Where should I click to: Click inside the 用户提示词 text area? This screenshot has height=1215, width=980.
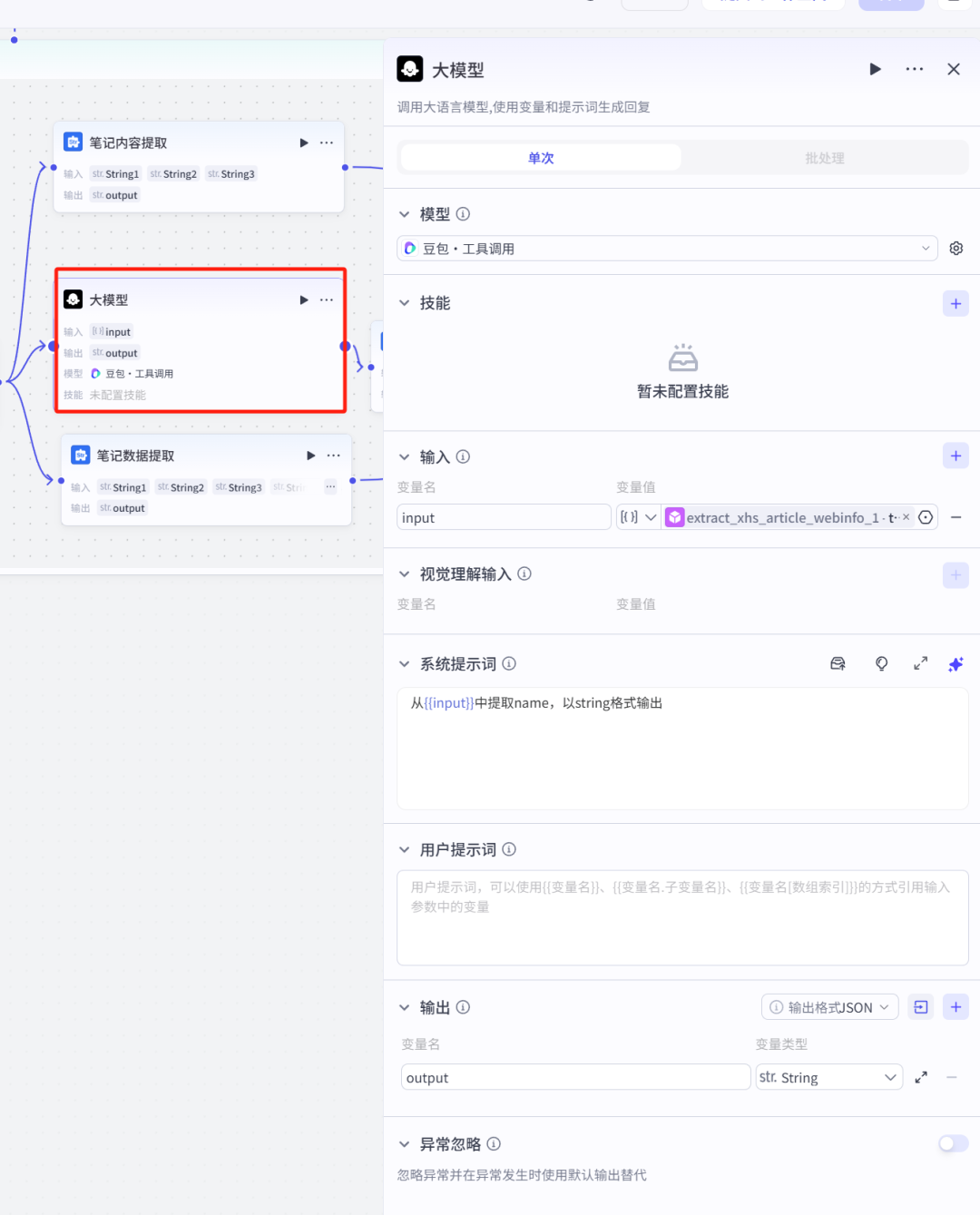[682, 916]
